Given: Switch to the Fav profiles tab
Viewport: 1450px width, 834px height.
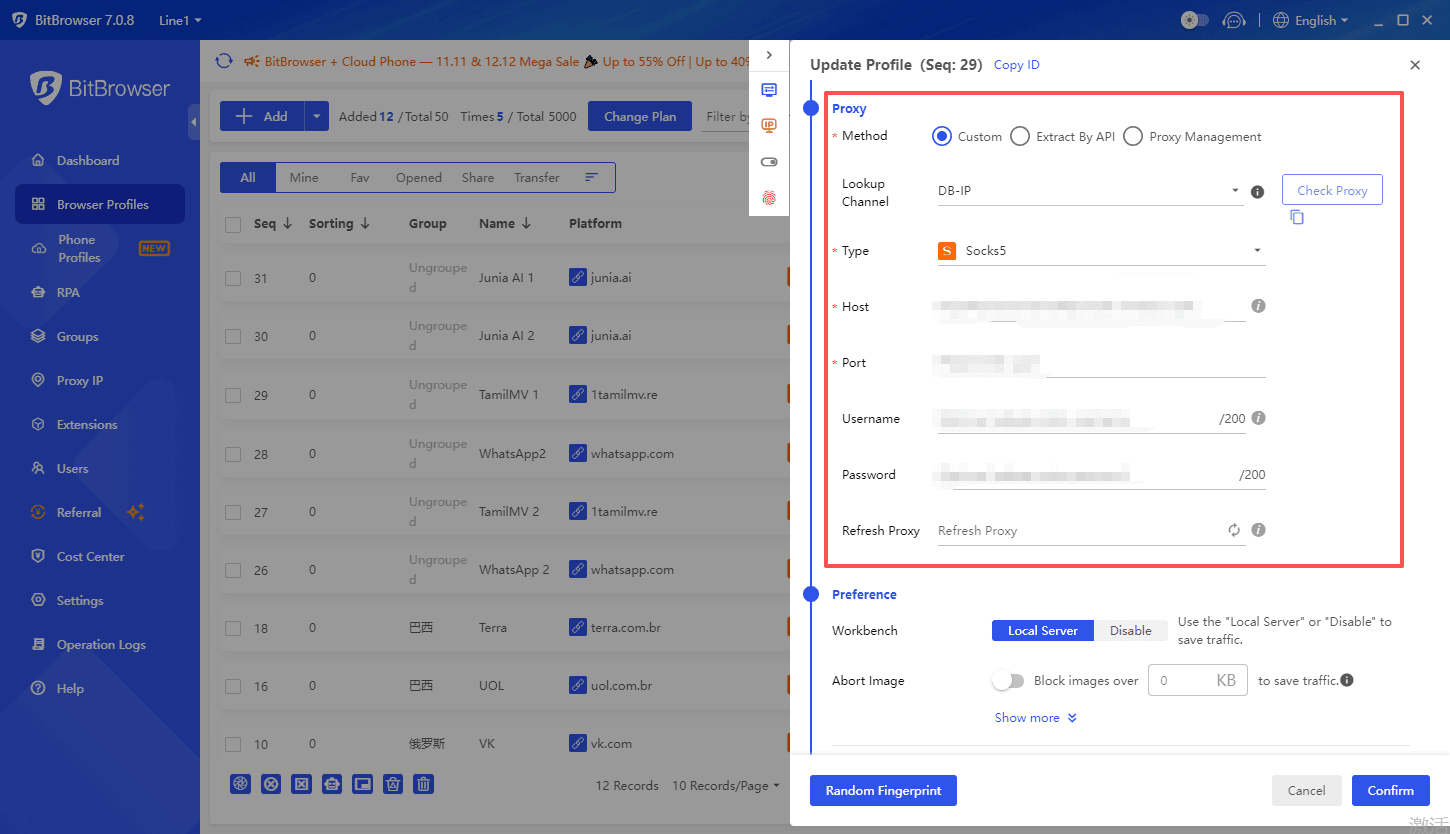Looking at the screenshot, I should pos(359,177).
